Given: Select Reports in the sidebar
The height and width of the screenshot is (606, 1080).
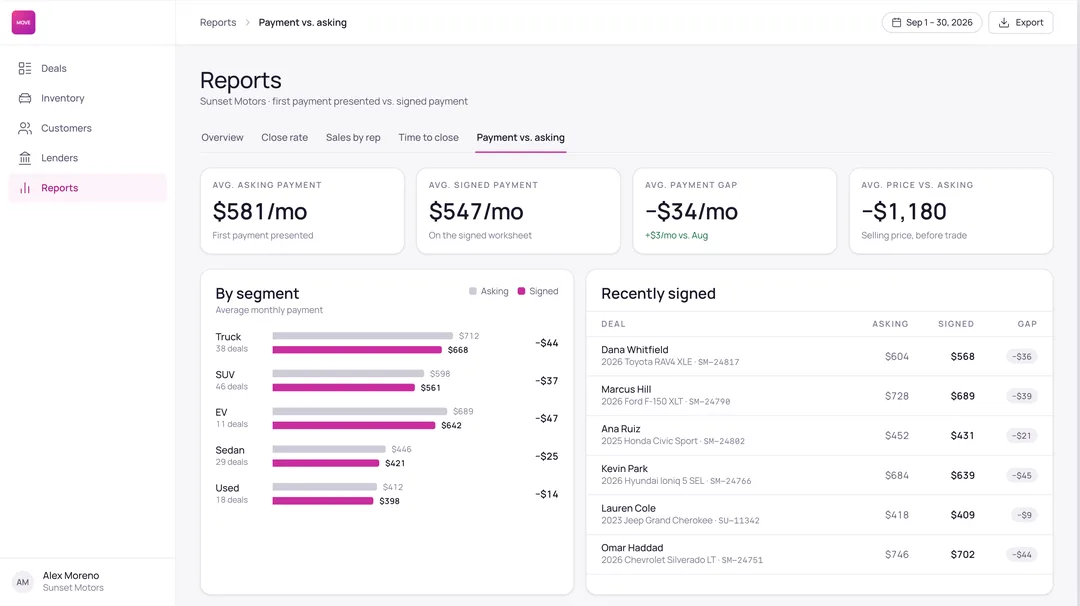Looking at the screenshot, I should tap(87, 188).
